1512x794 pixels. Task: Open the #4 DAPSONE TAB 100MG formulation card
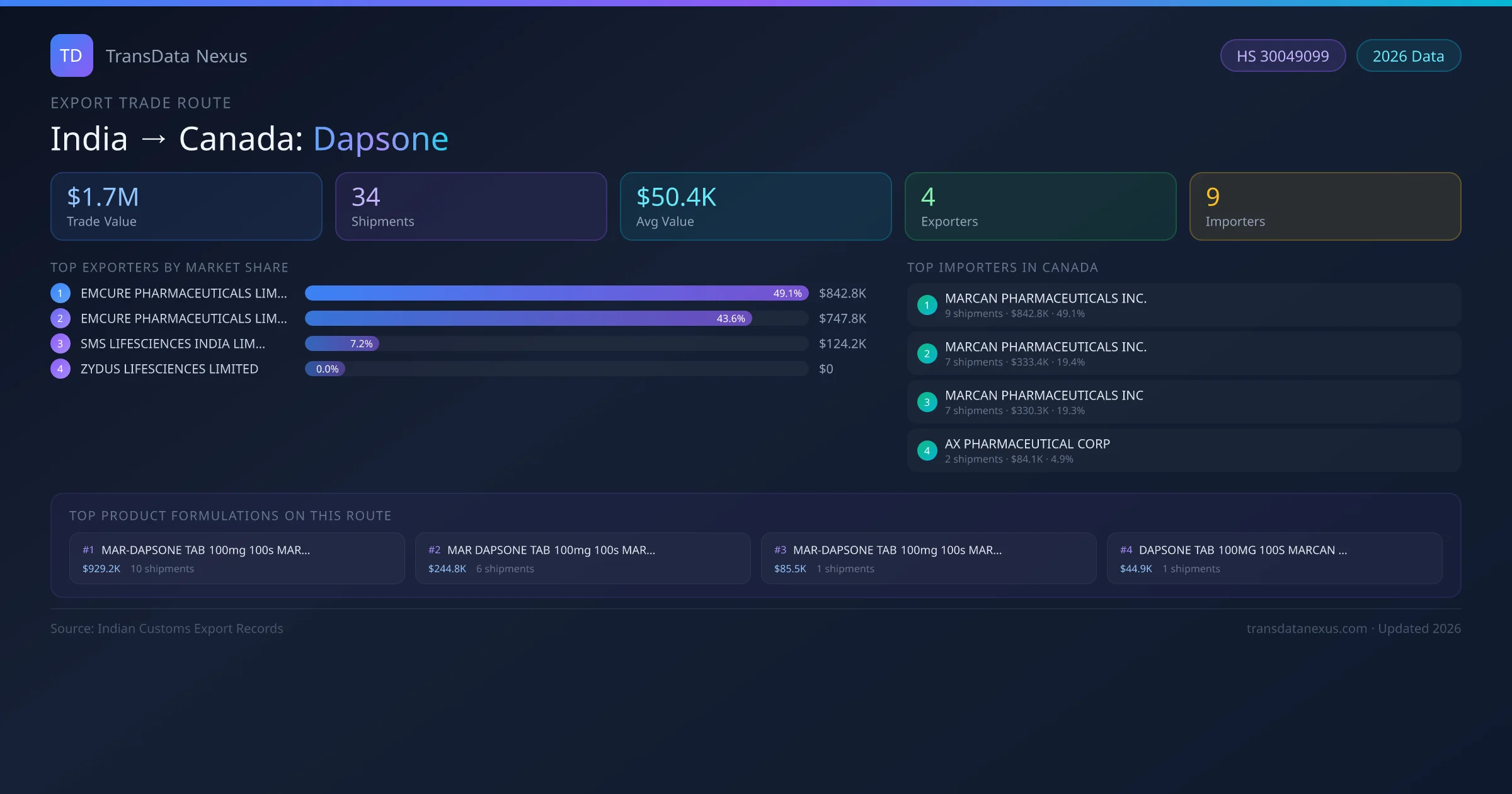tap(1274, 558)
